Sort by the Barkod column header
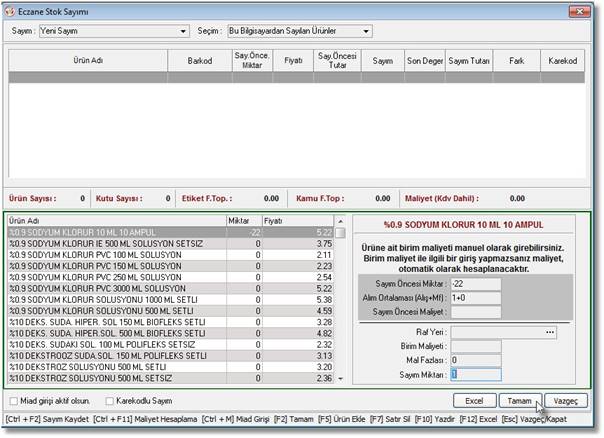 tap(199, 60)
